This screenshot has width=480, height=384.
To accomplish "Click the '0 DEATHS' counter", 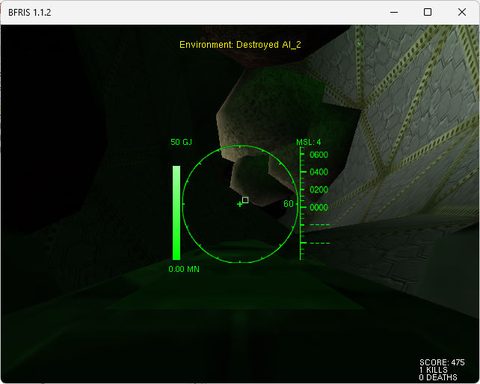I will click(x=438, y=377).
